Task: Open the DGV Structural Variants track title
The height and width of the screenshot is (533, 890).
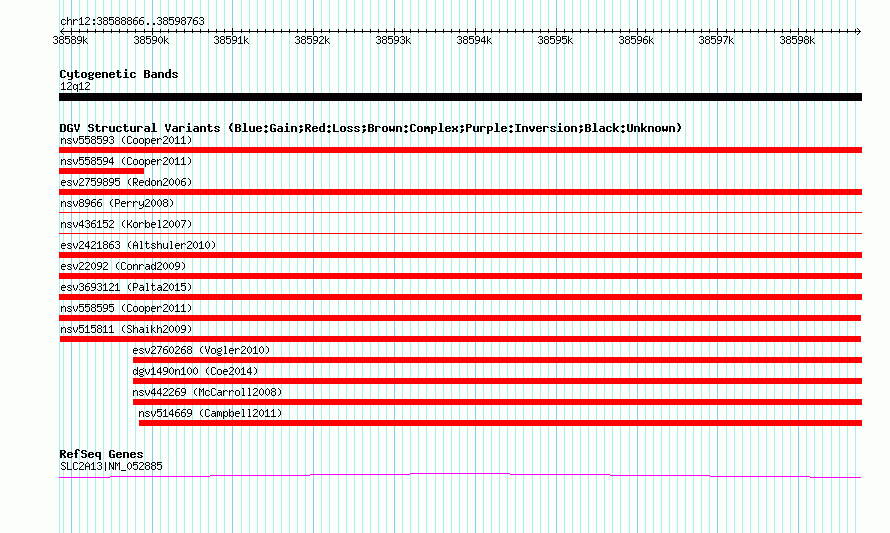Action: point(371,128)
